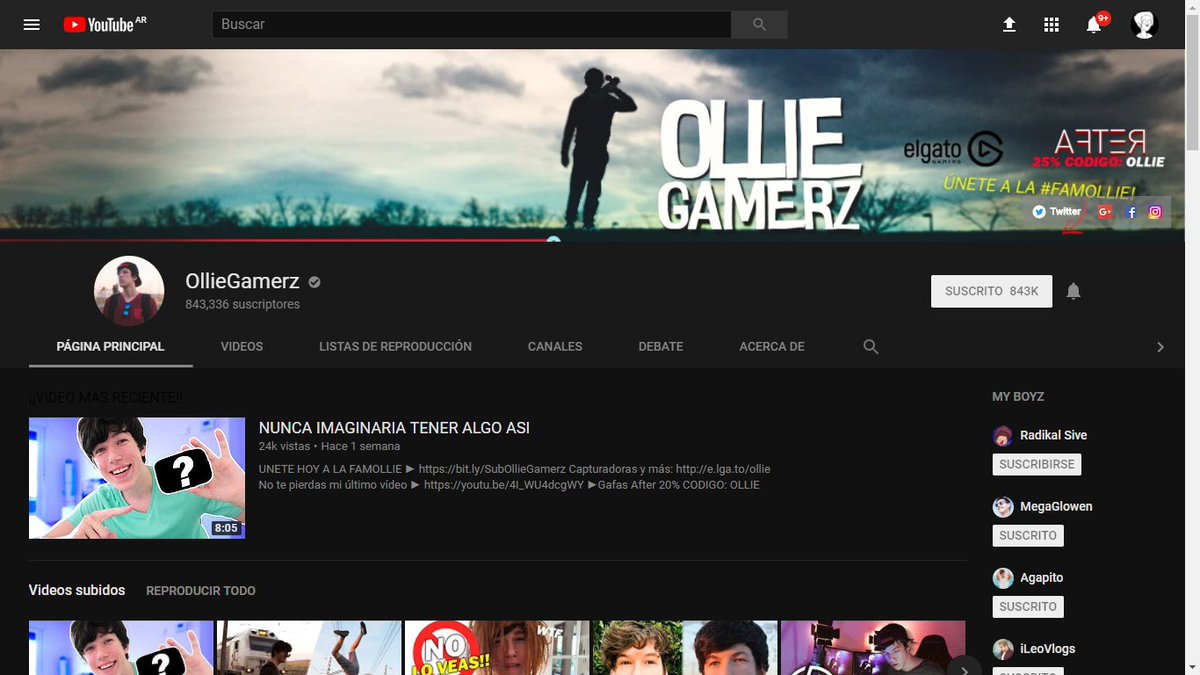Open first uploaded video thumbnail with question mark

(121, 648)
